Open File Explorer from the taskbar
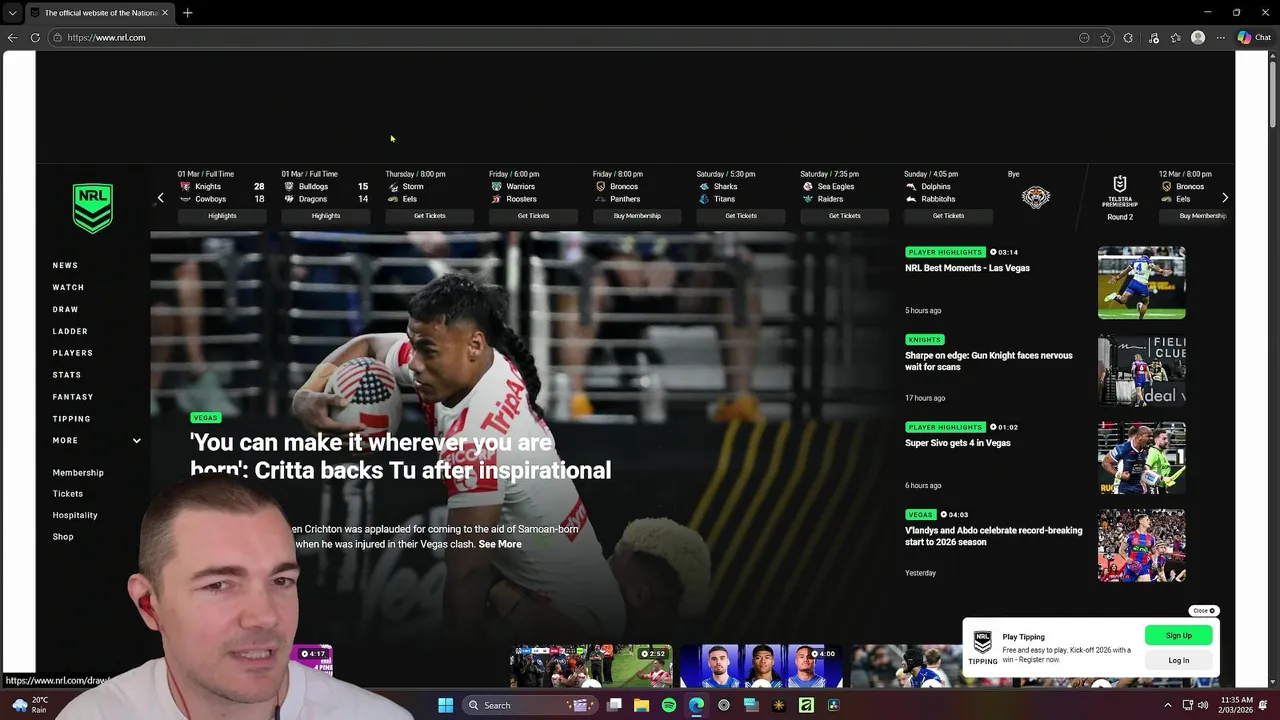This screenshot has height=720, width=1280. click(x=641, y=705)
